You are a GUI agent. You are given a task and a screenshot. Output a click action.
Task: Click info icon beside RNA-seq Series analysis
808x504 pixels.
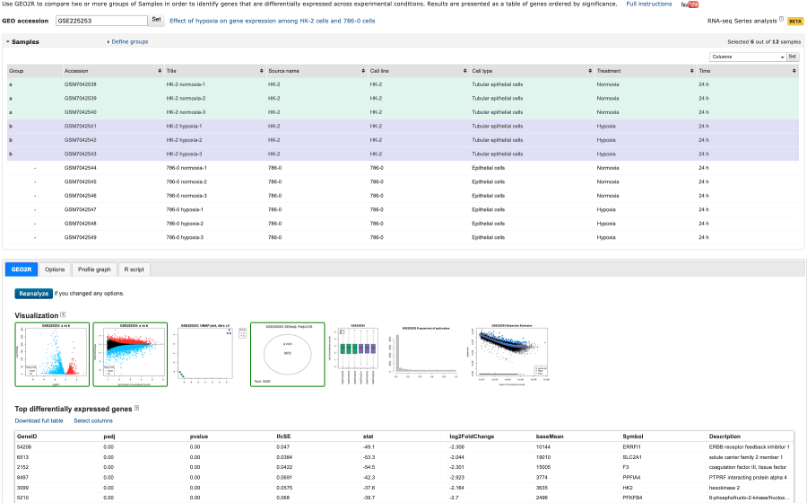(x=781, y=19)
